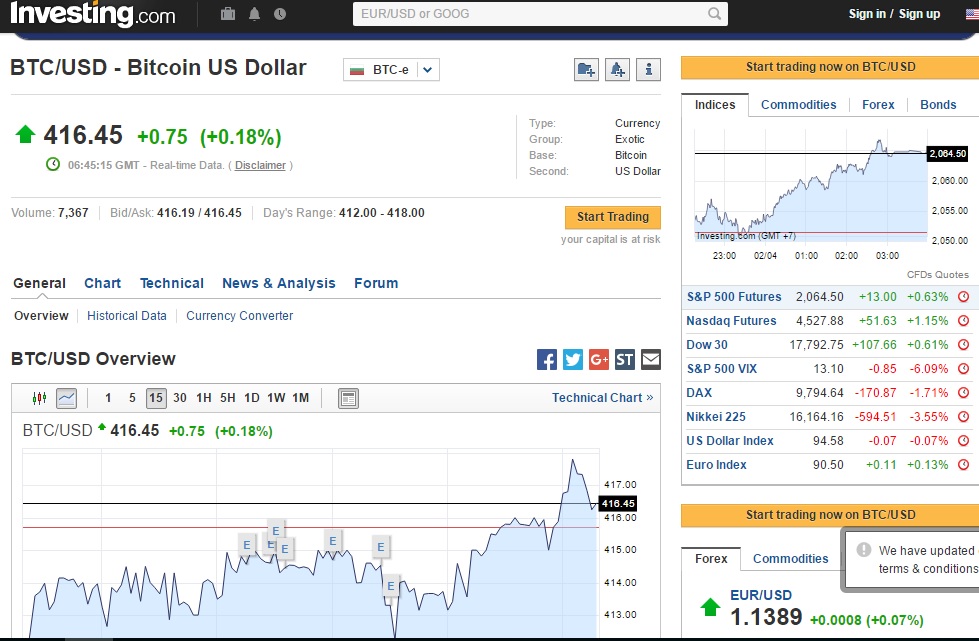Click the search magnifier icon

tap(714, 13)
